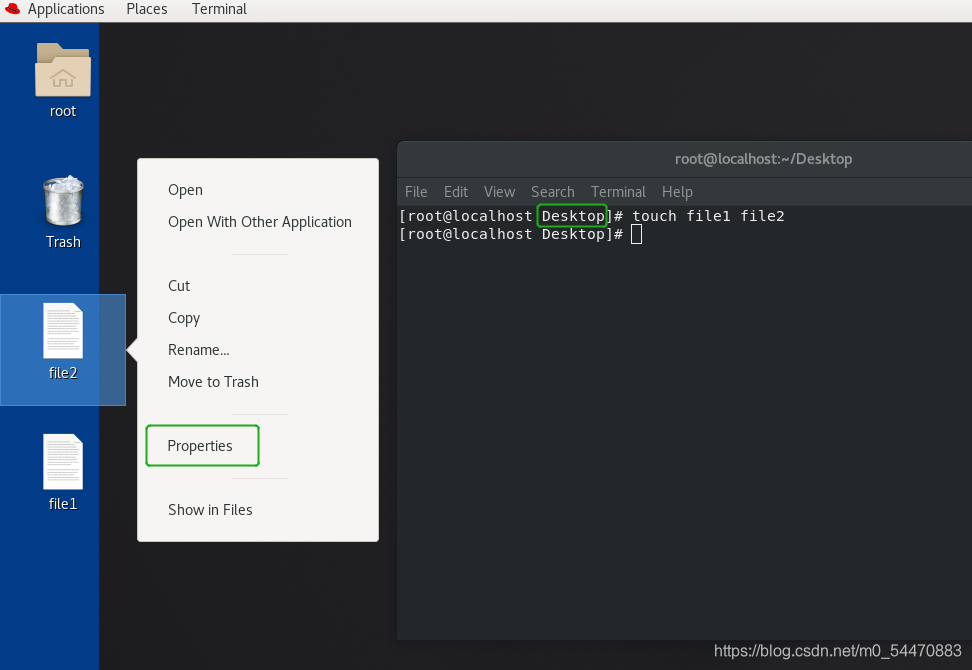Click the terminal cursor on the empty prompt
The width and height of the screenshot is (972, 670).
636,234
